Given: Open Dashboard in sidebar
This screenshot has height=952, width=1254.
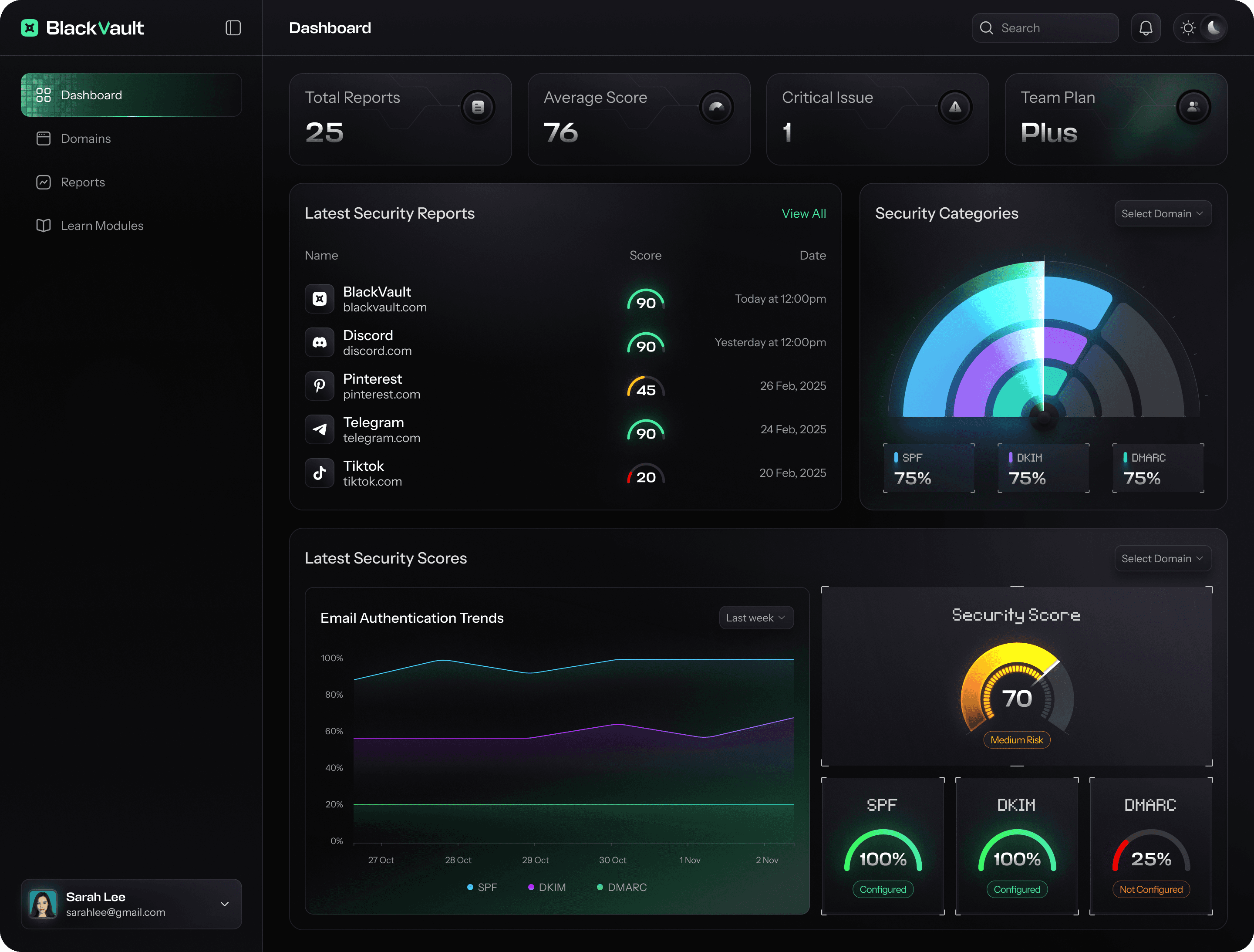Looking at the screenshot, I should tap(131, 95).
